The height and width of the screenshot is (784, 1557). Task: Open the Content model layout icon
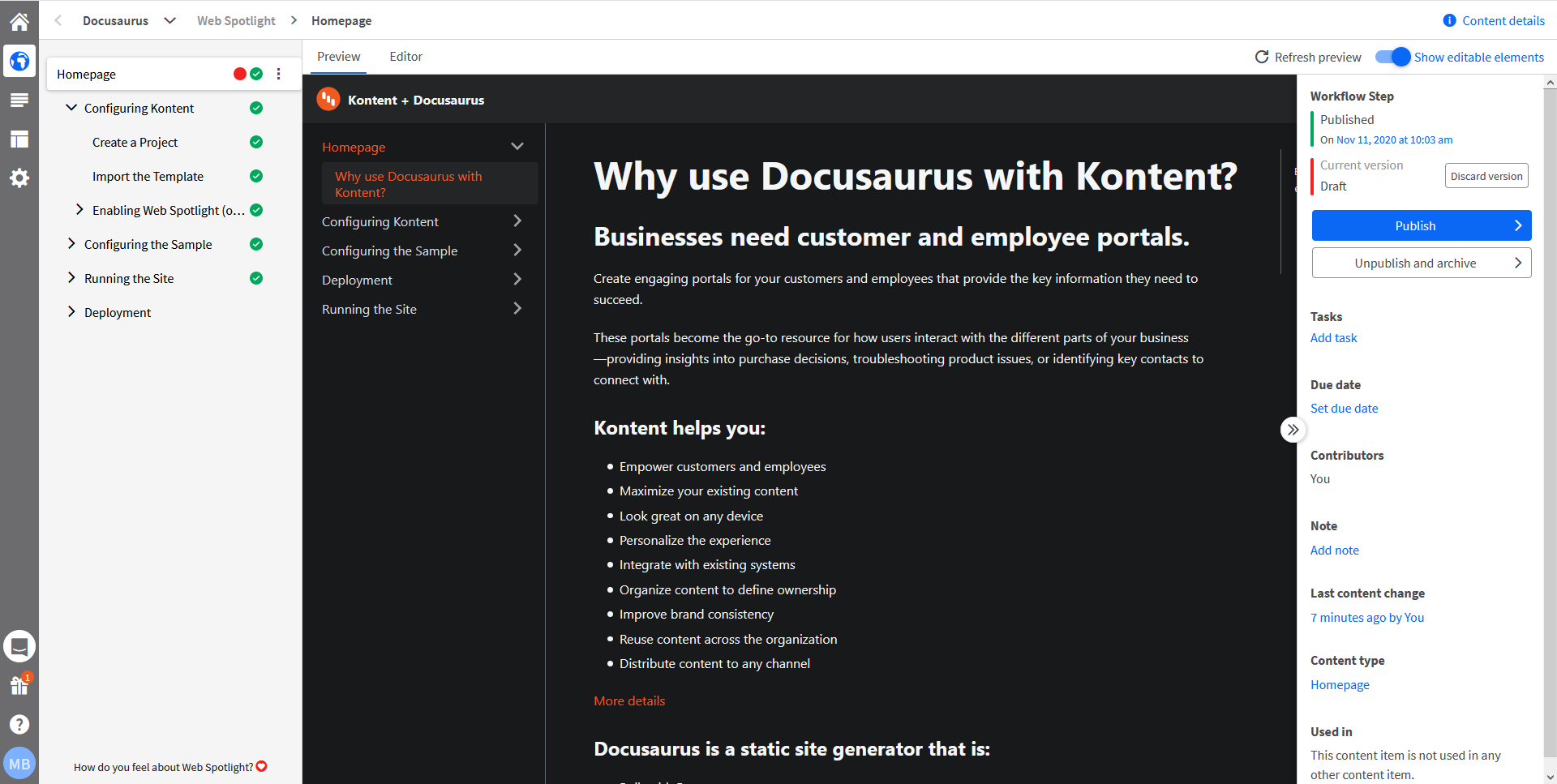click(x=19, y=139)
